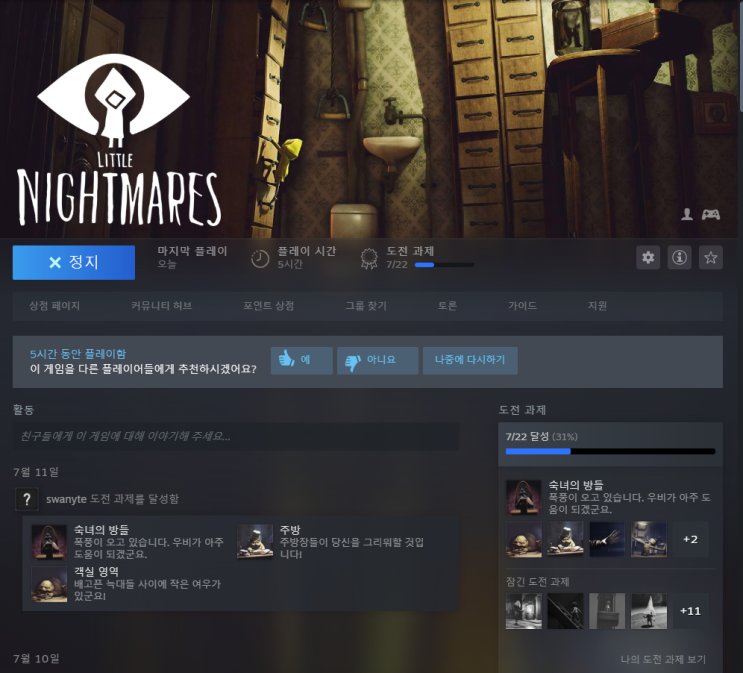743x673 pixels.
Task: Click third locked achievement icon
Action: [x=607, y=611]
